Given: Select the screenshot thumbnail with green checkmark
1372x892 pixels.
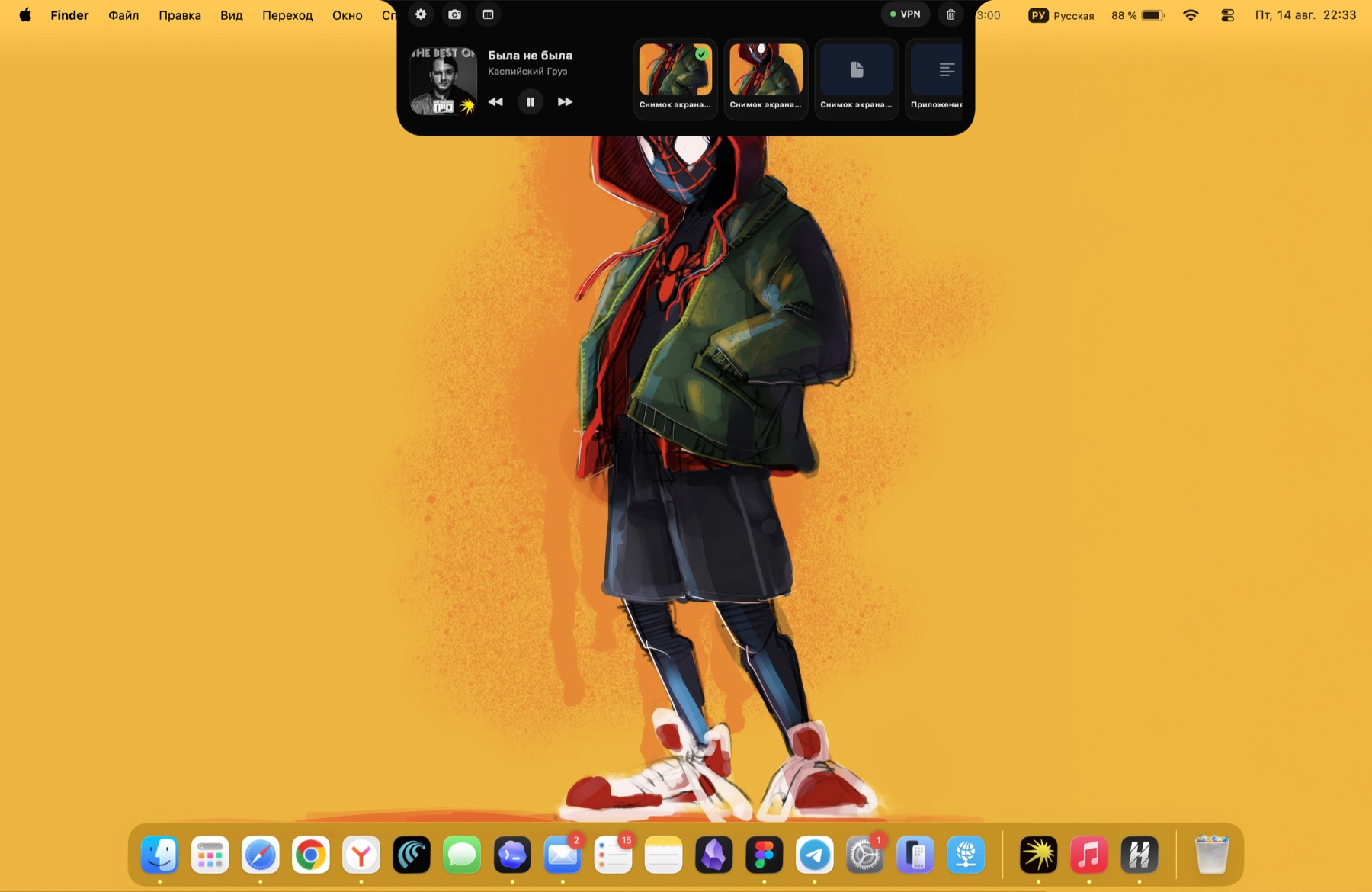Looking at the screenshot, I should [675, 79].
